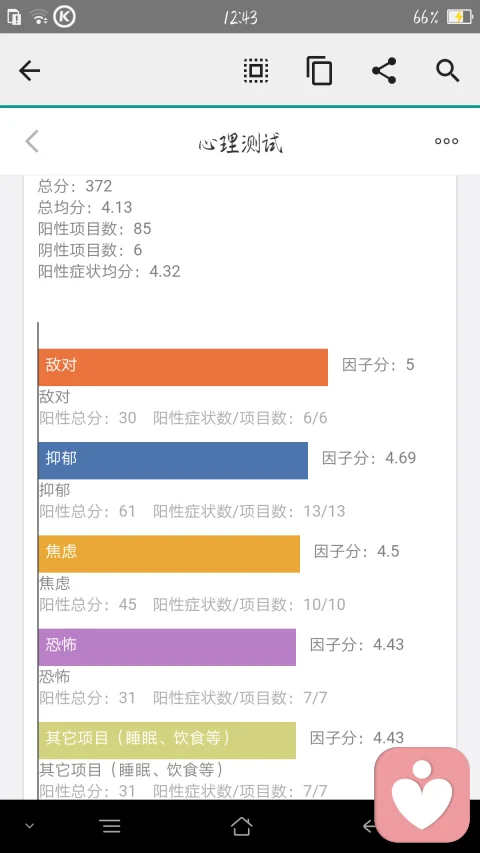
Task: Tap the yellow 焦虑 bar
Action: (x=169, y=554)
